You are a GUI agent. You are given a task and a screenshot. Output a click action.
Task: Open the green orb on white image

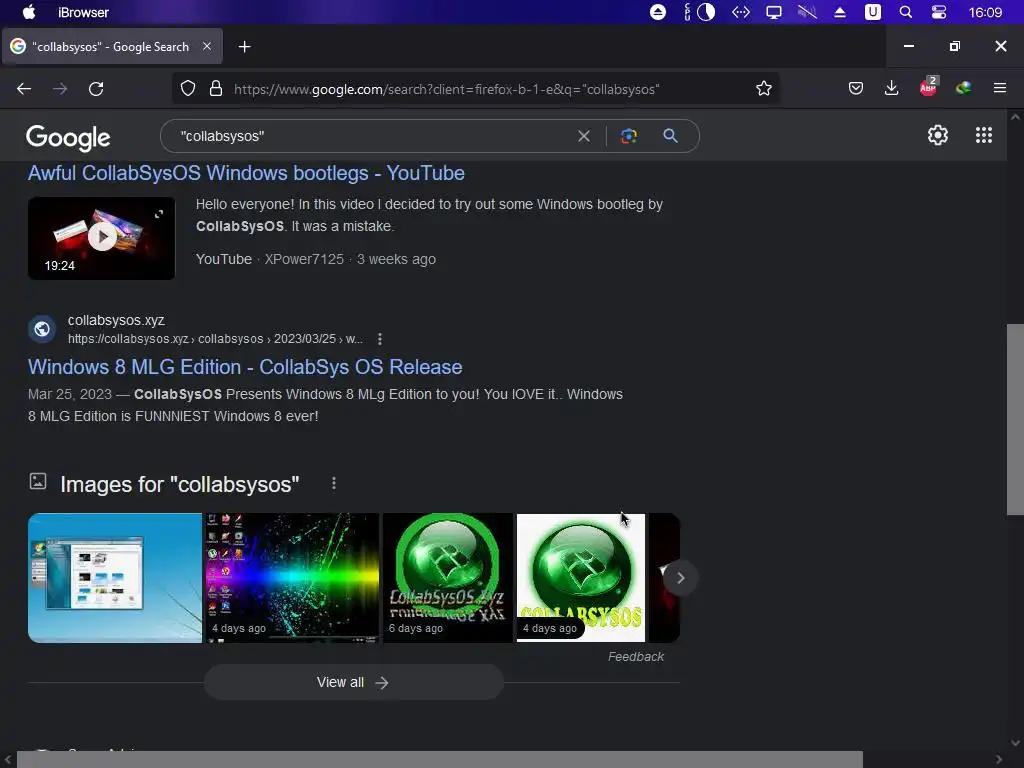(581, 578)
